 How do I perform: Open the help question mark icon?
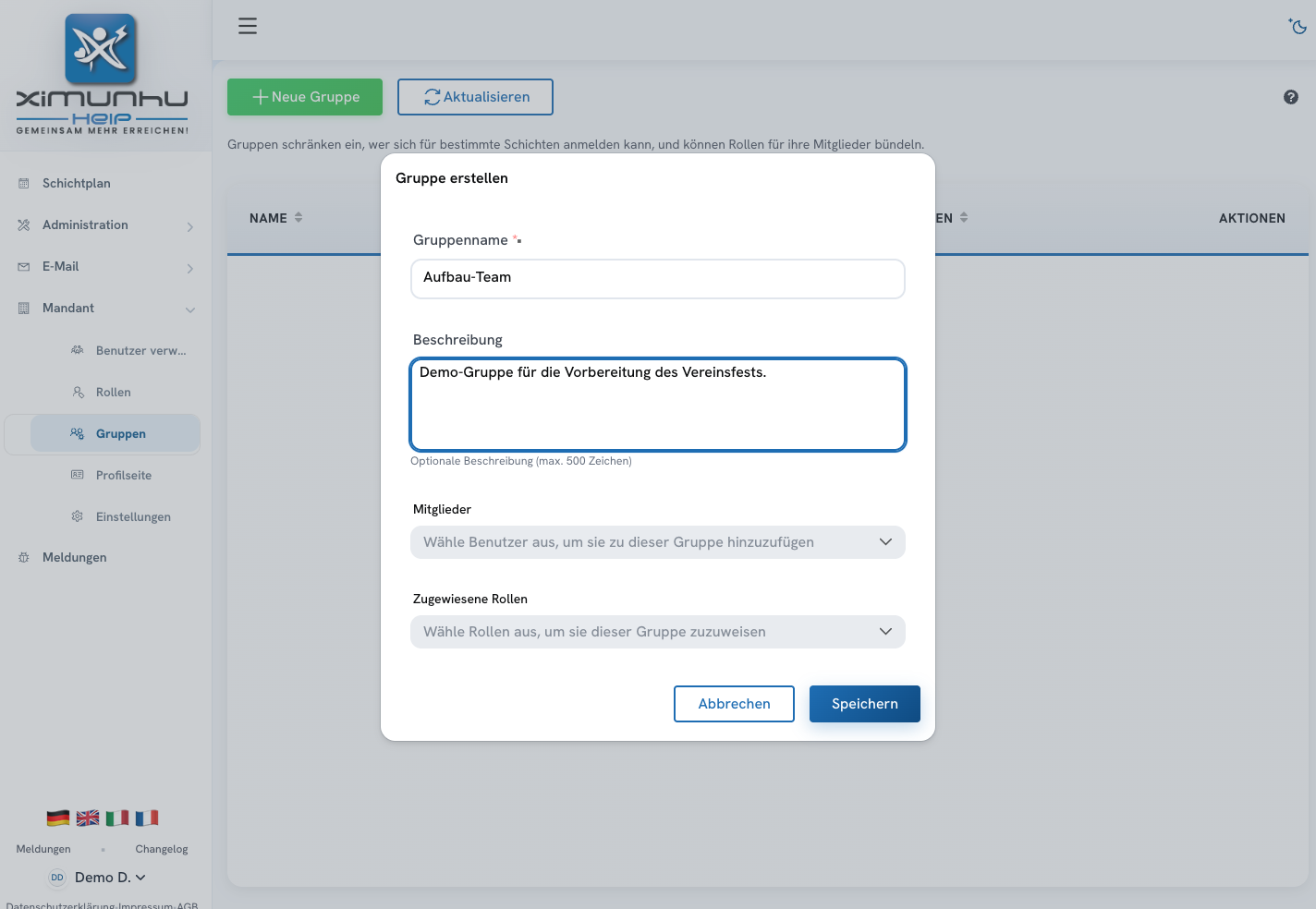pos(1291,97)
